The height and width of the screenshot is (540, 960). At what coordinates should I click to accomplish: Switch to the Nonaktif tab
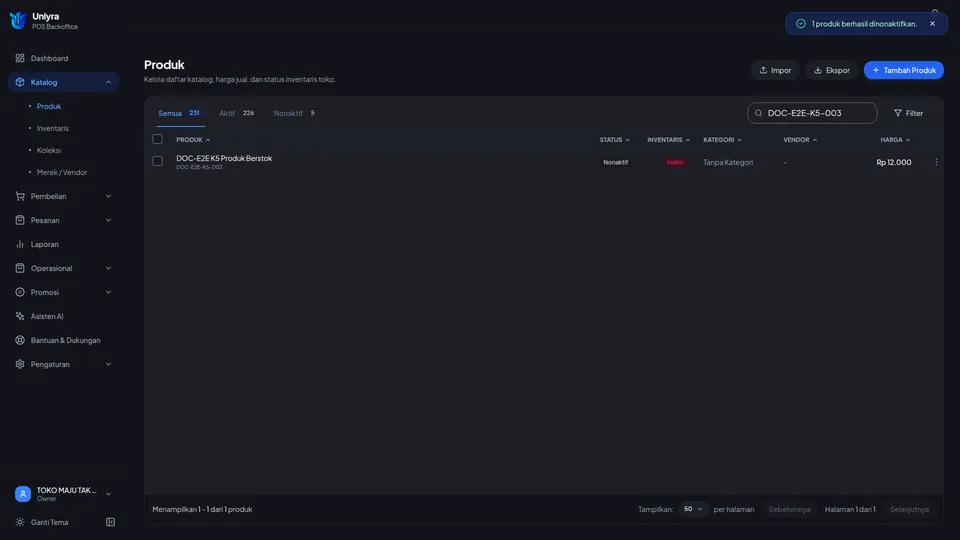click(x=294, y=113)
